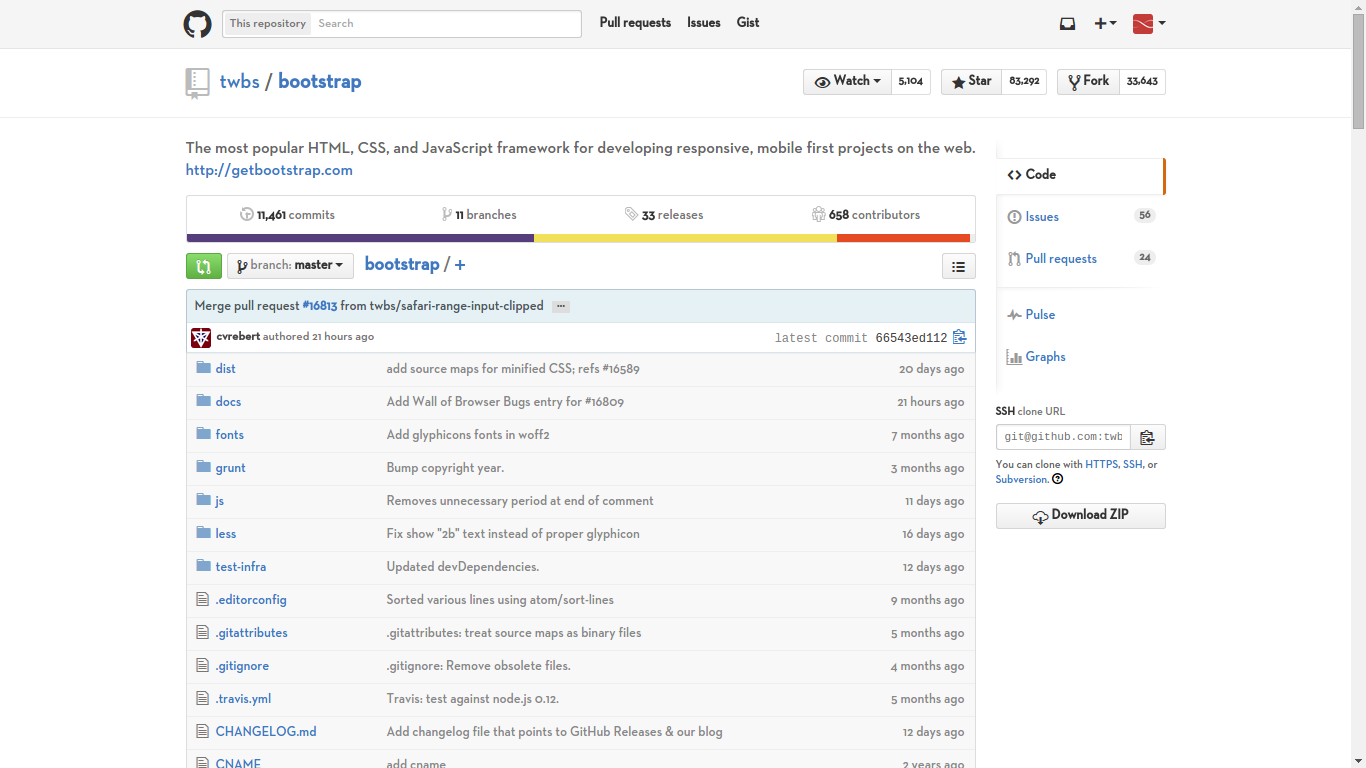
Task: Open cvrebert author profile link
Action: click(x=238, y=337)
